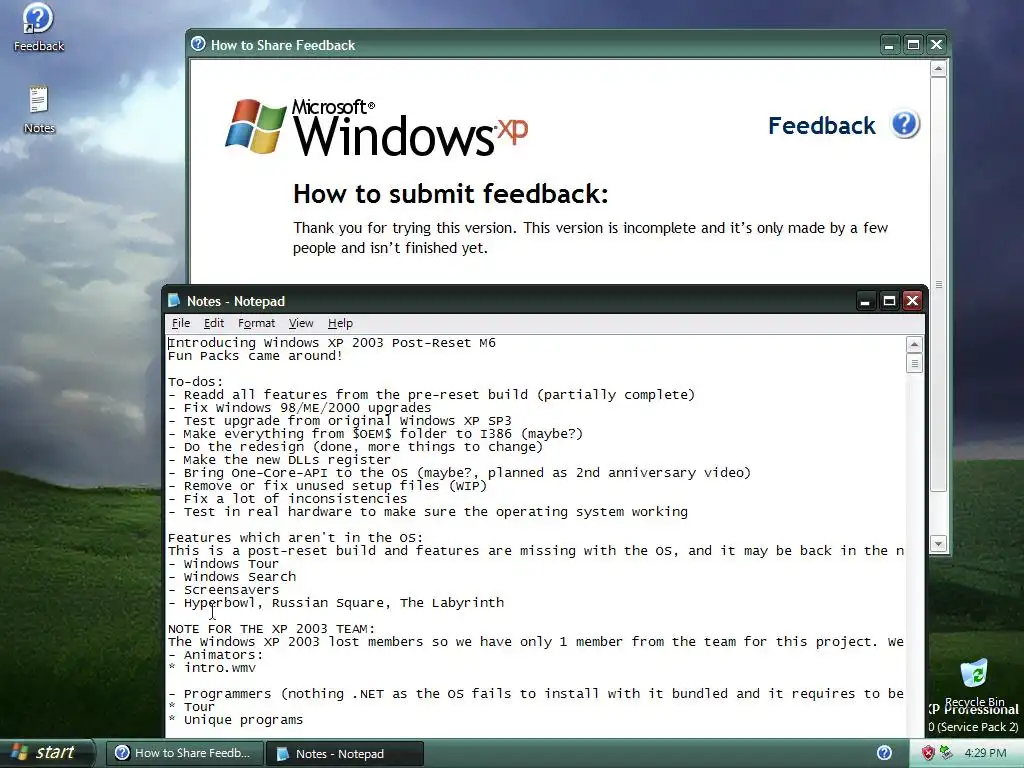Screen dimensions: 1024x768
Task: Open the Help menu in Notepad
Action: [340, 323]
